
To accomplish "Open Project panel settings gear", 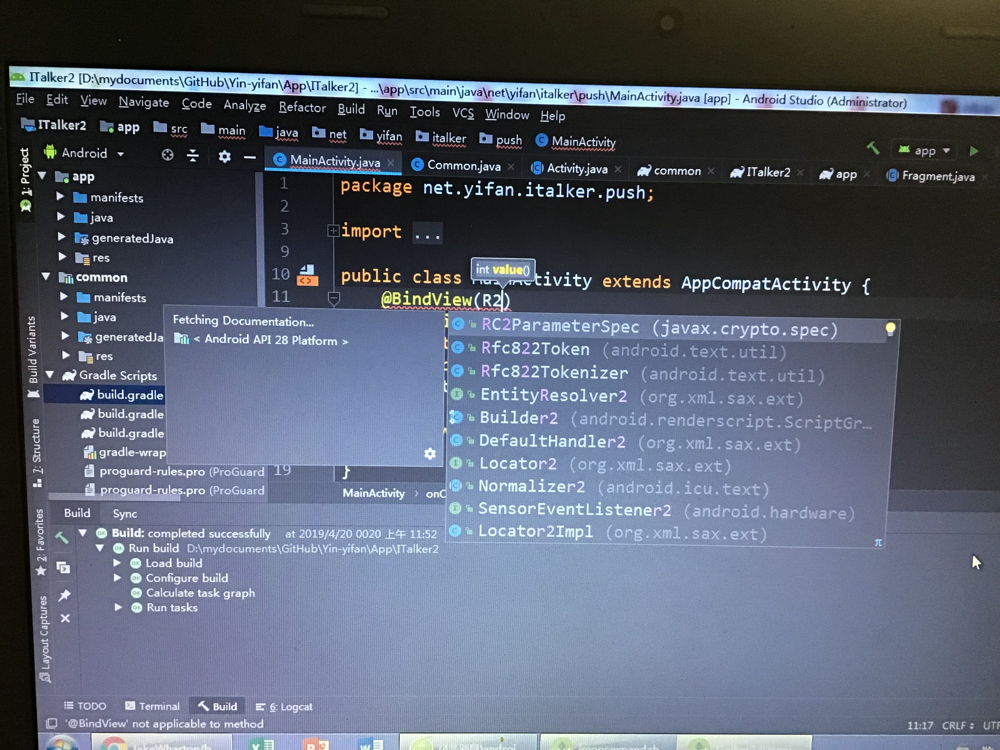I will [x=224, y=156].
